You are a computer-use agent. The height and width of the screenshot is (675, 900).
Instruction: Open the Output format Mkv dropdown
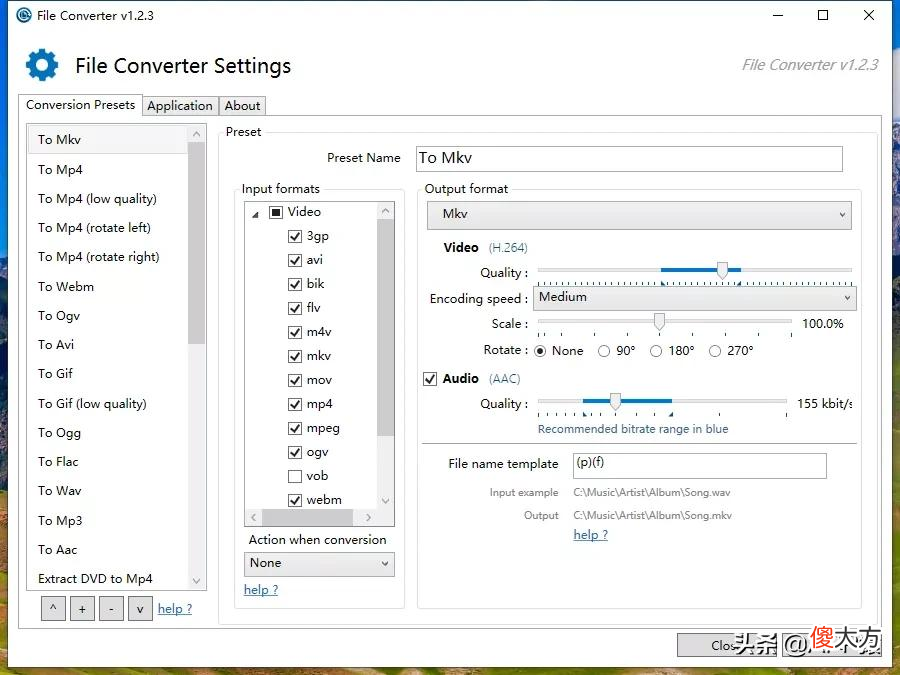tap(639, 215)
